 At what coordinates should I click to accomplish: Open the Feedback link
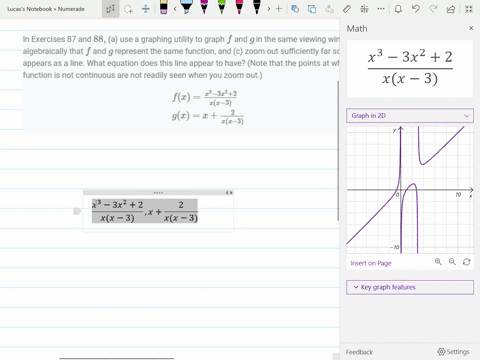(359, 352)
